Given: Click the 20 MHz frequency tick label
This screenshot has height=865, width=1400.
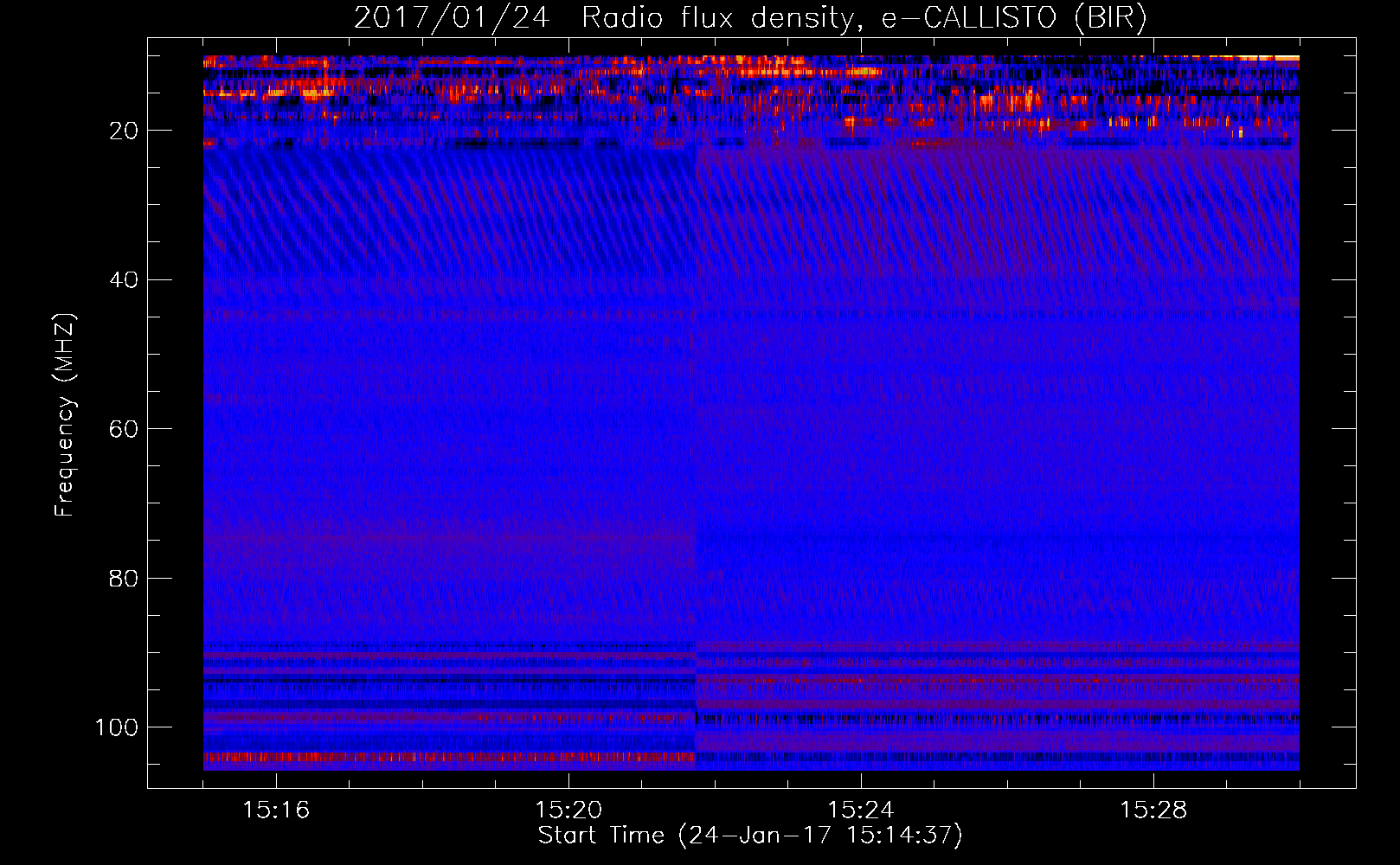Looking at the screenshot, I should coord(124,131).
